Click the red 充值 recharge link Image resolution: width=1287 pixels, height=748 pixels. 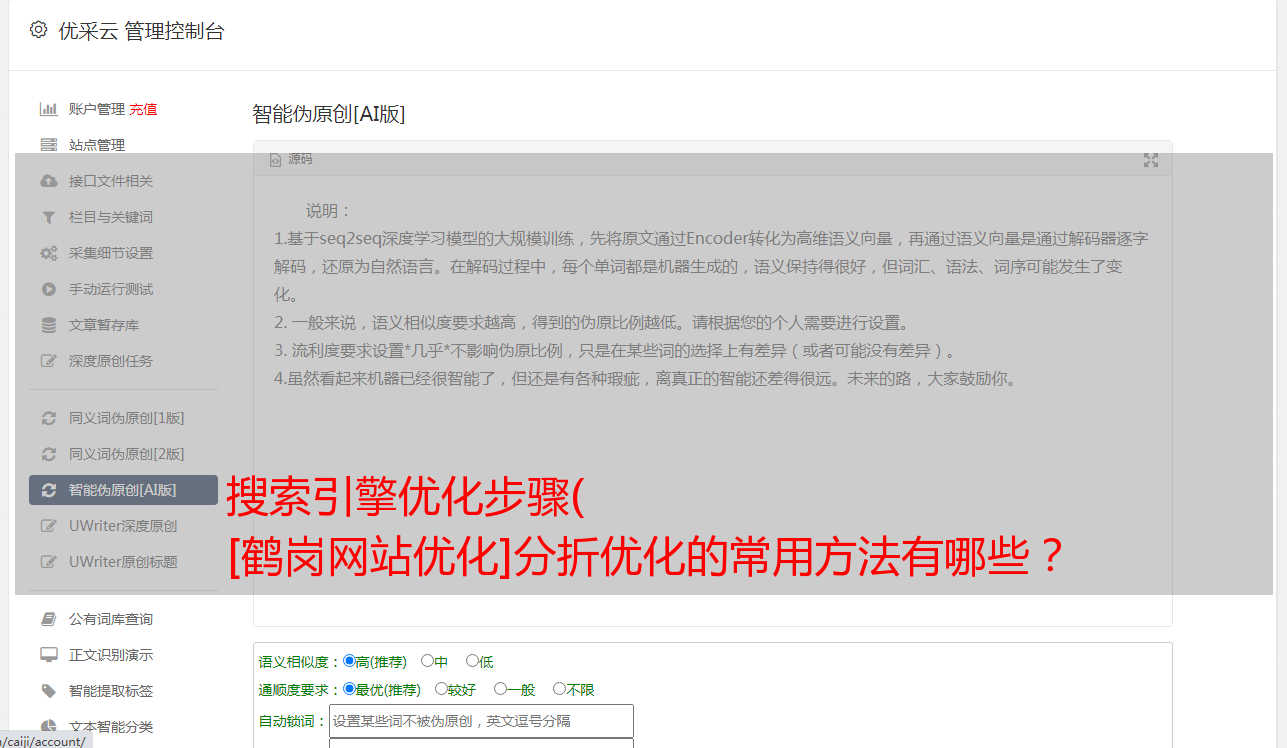pos(143,109)
